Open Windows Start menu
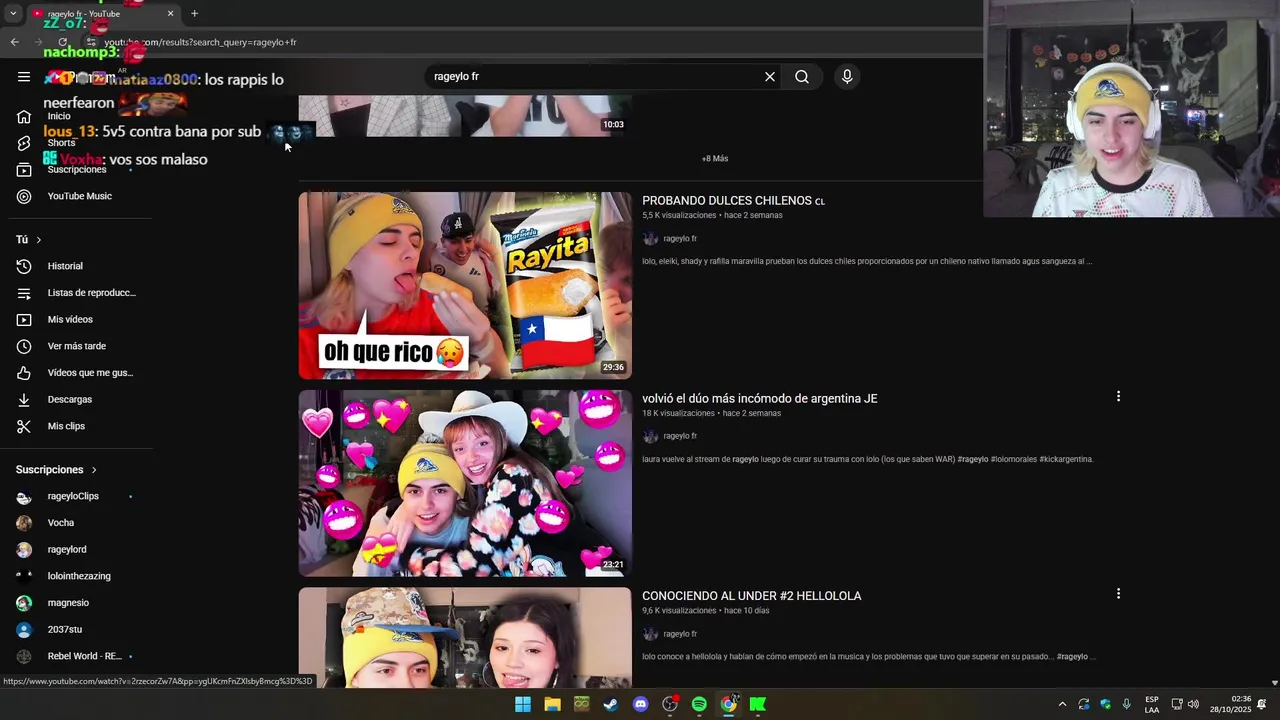The image size is (1280, 720). (523, 704)
